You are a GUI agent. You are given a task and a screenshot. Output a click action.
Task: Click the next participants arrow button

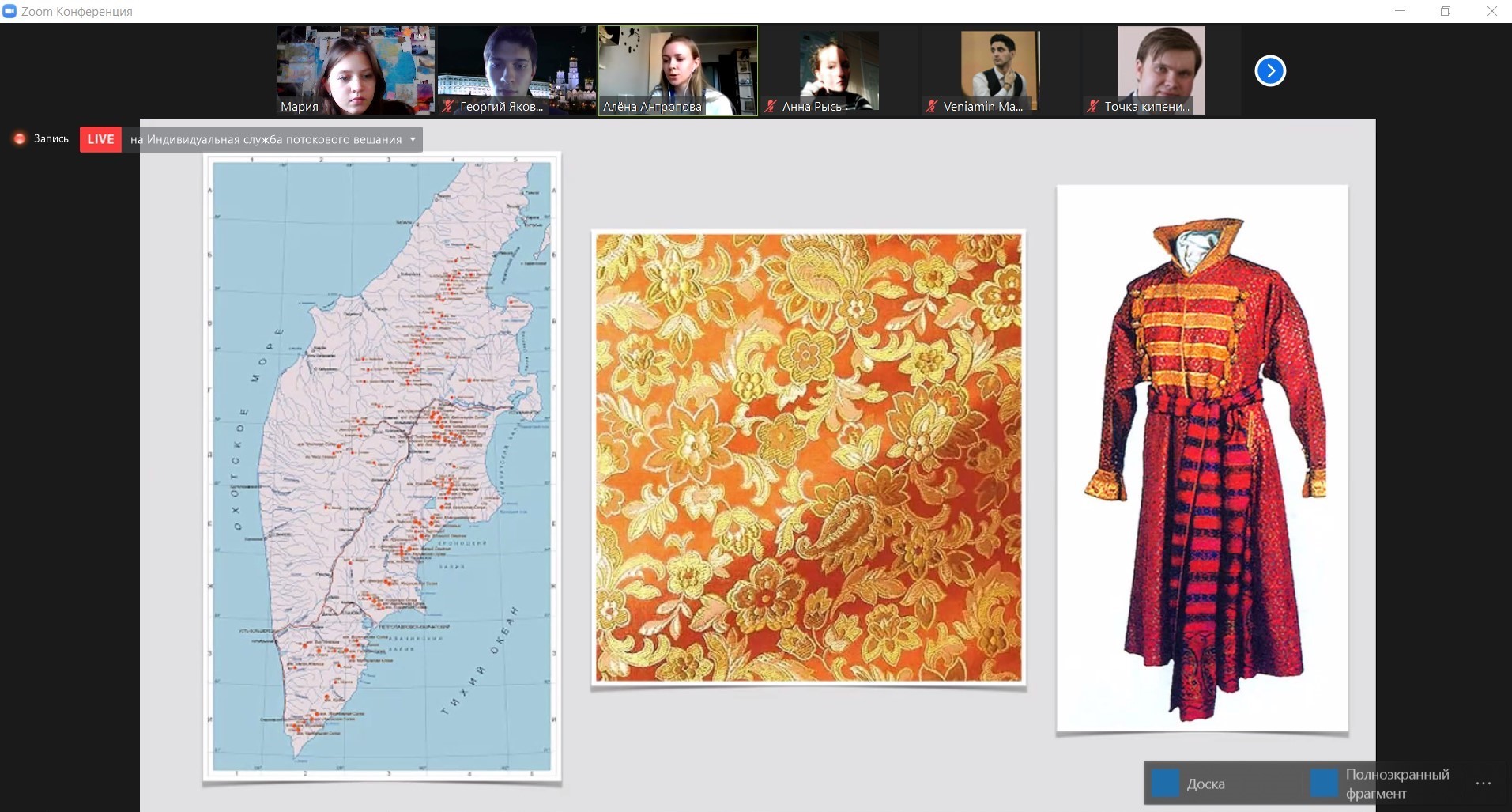pos(1270,71)
